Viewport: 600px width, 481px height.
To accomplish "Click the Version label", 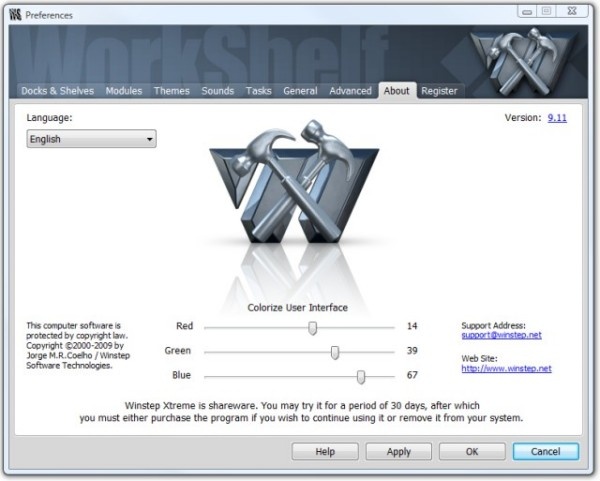I will tap(523, 117).
